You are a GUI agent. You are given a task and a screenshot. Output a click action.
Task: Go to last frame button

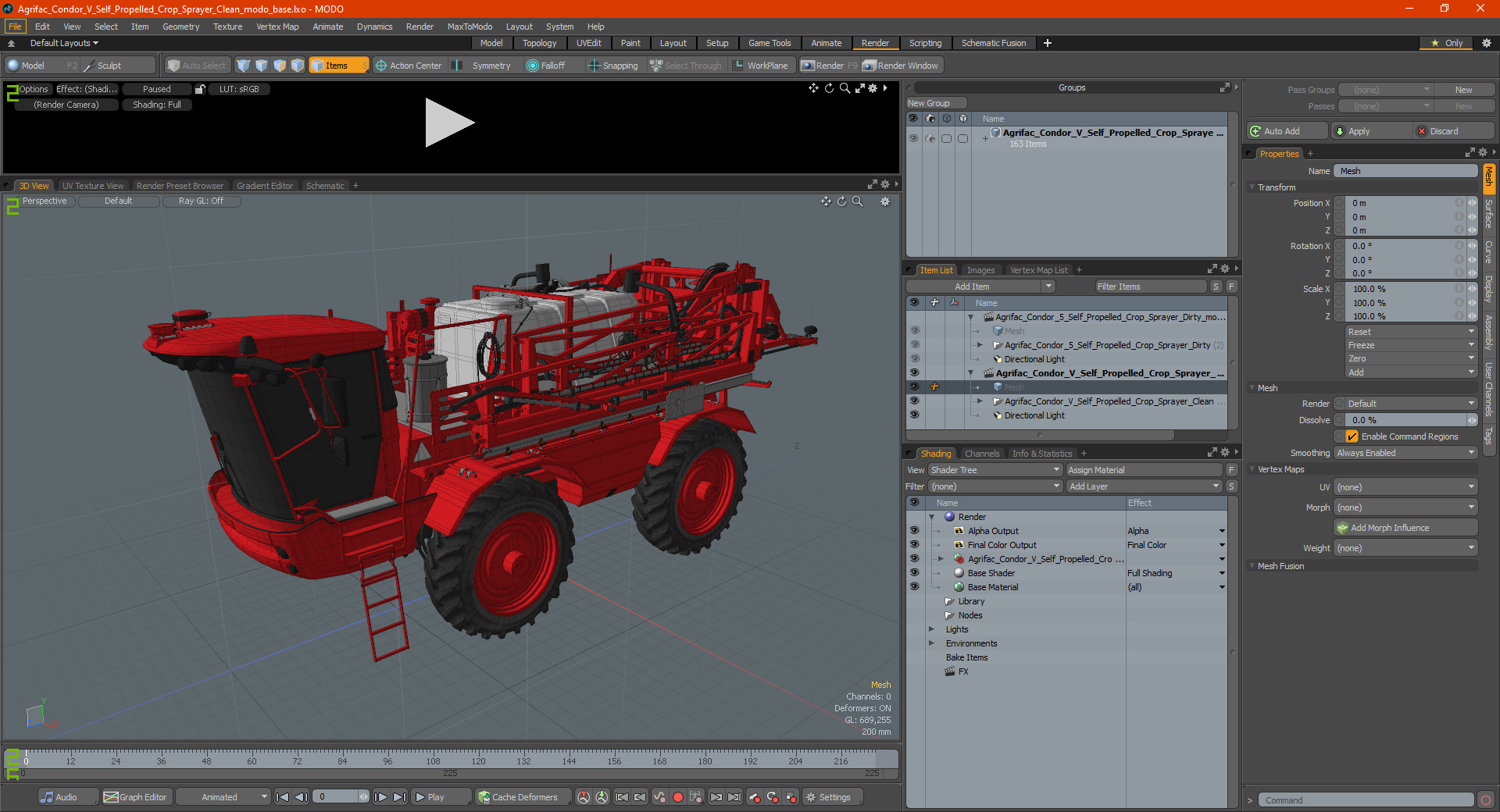click(399, 797)
